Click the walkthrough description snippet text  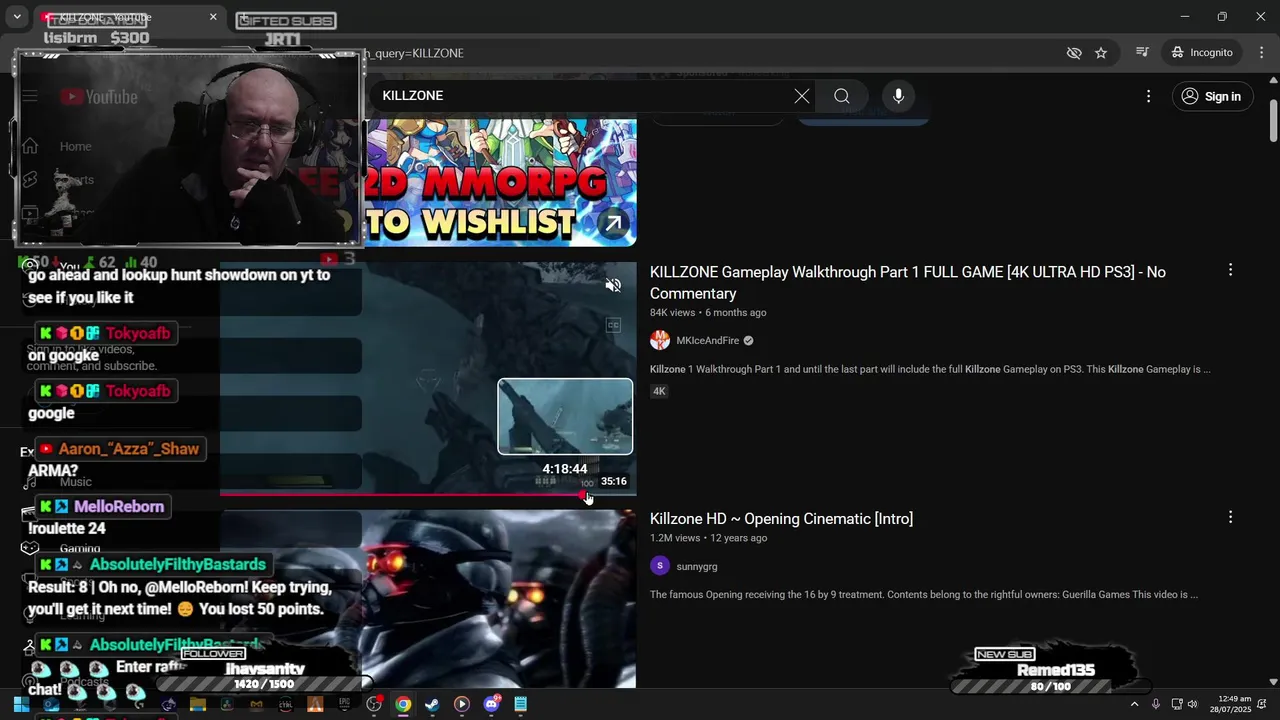click(x=930, y=370)
